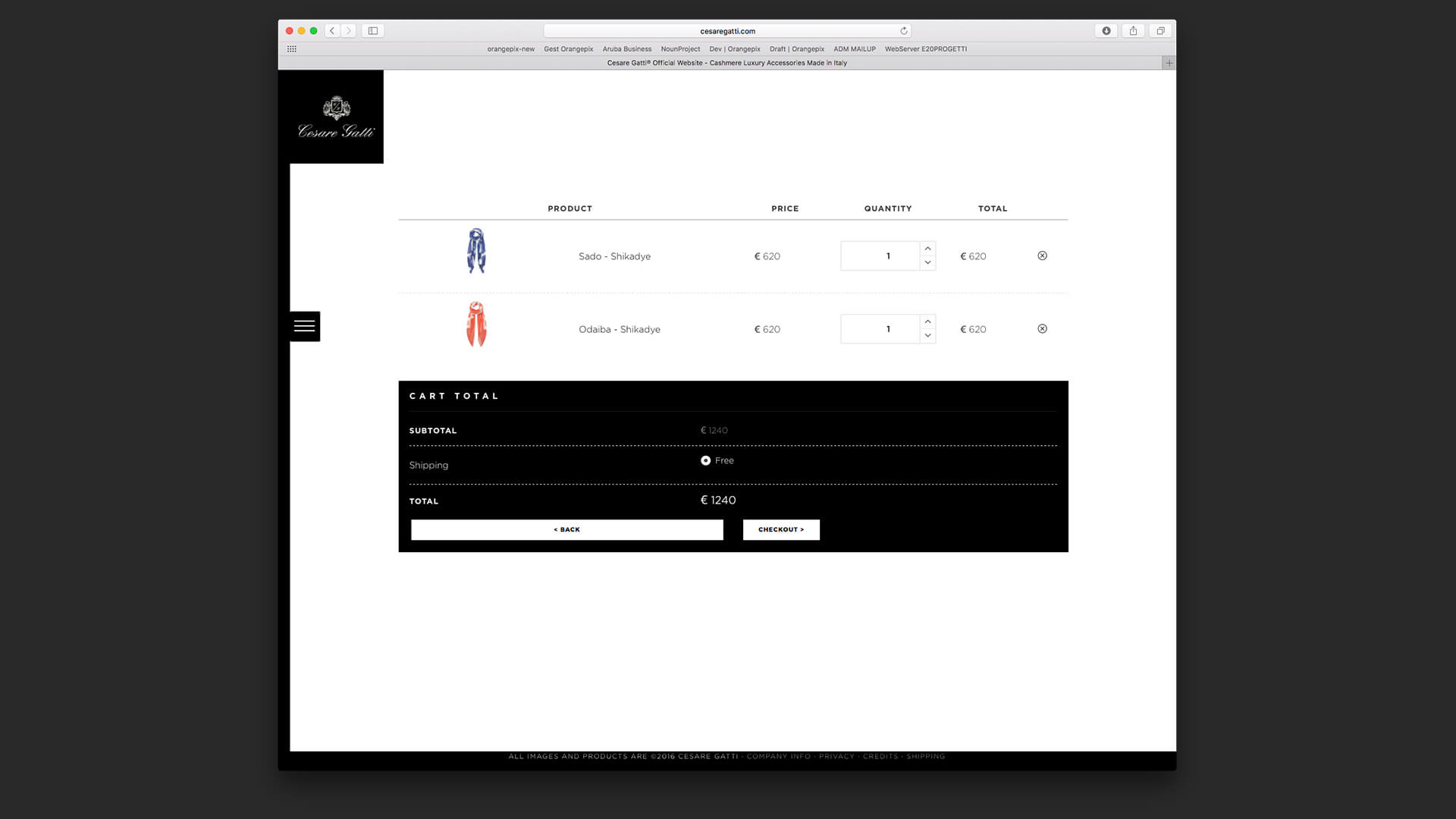1456x819 pixels.
Task: Increase quantity of Odaiba - Shikadye
Action: (927, 322)
